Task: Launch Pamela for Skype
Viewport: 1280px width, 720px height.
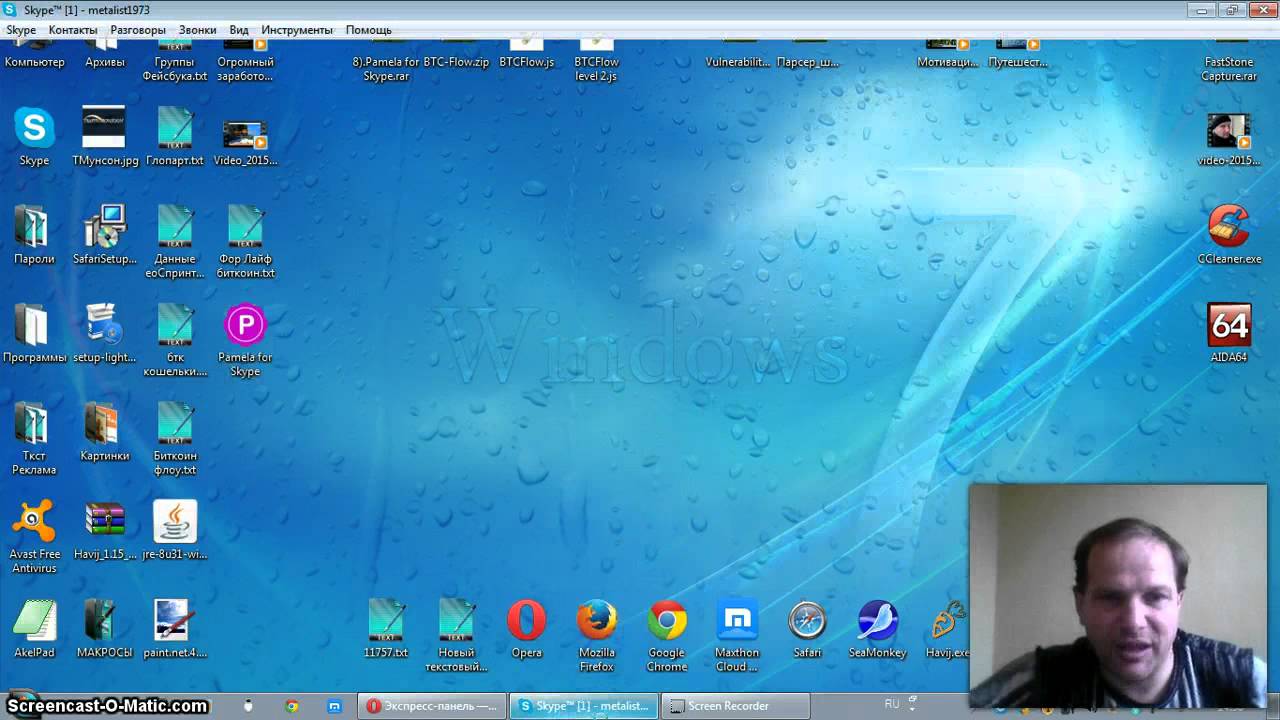Action: pyautogui.click(x=245, y=340)
